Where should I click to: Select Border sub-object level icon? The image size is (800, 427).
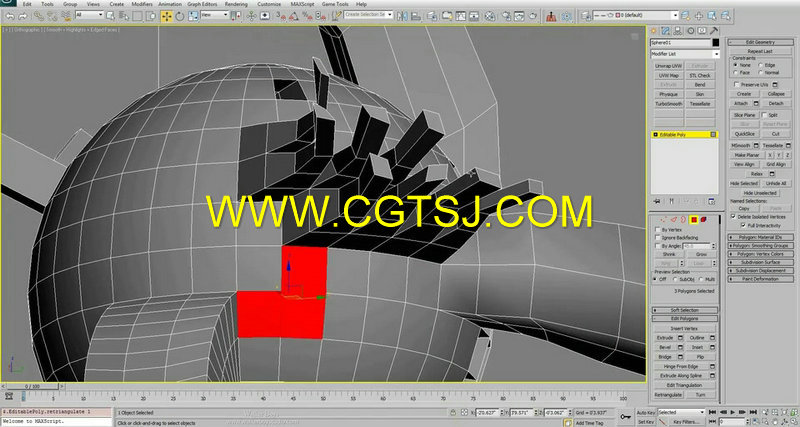(x=683, y=219)
